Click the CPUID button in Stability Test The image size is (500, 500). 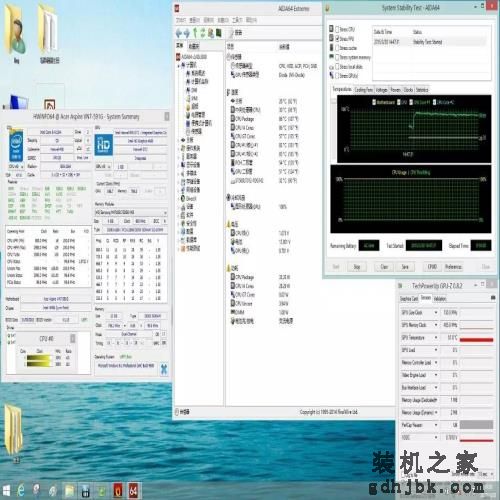coord(432,267)
